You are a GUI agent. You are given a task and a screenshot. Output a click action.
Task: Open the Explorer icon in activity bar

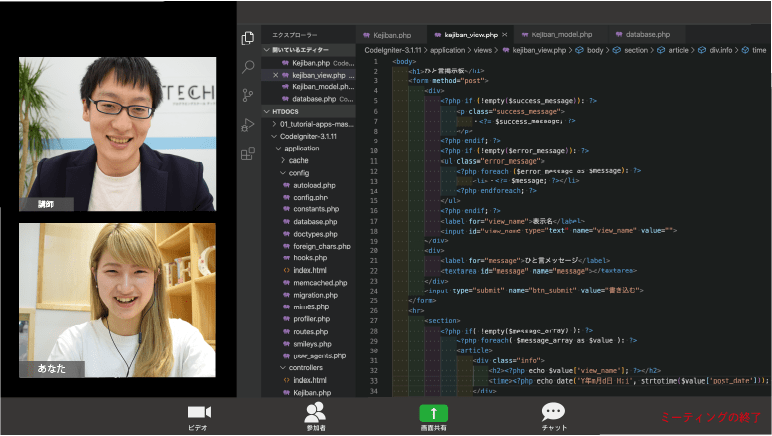[248, 38]
